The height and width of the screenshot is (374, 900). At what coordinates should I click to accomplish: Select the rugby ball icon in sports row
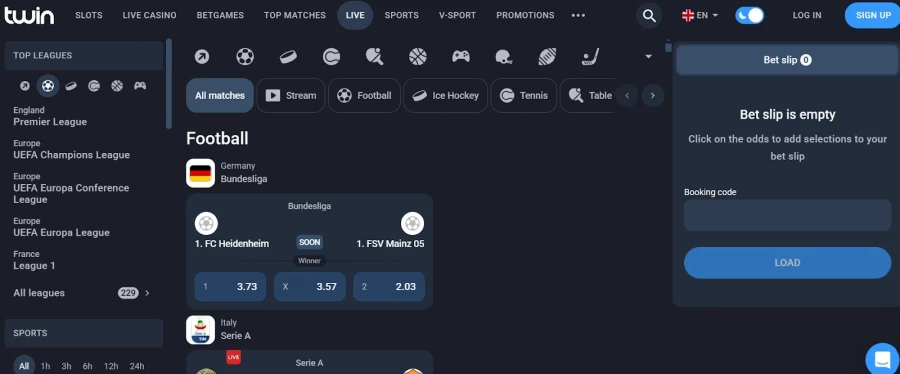pos(547,56)
